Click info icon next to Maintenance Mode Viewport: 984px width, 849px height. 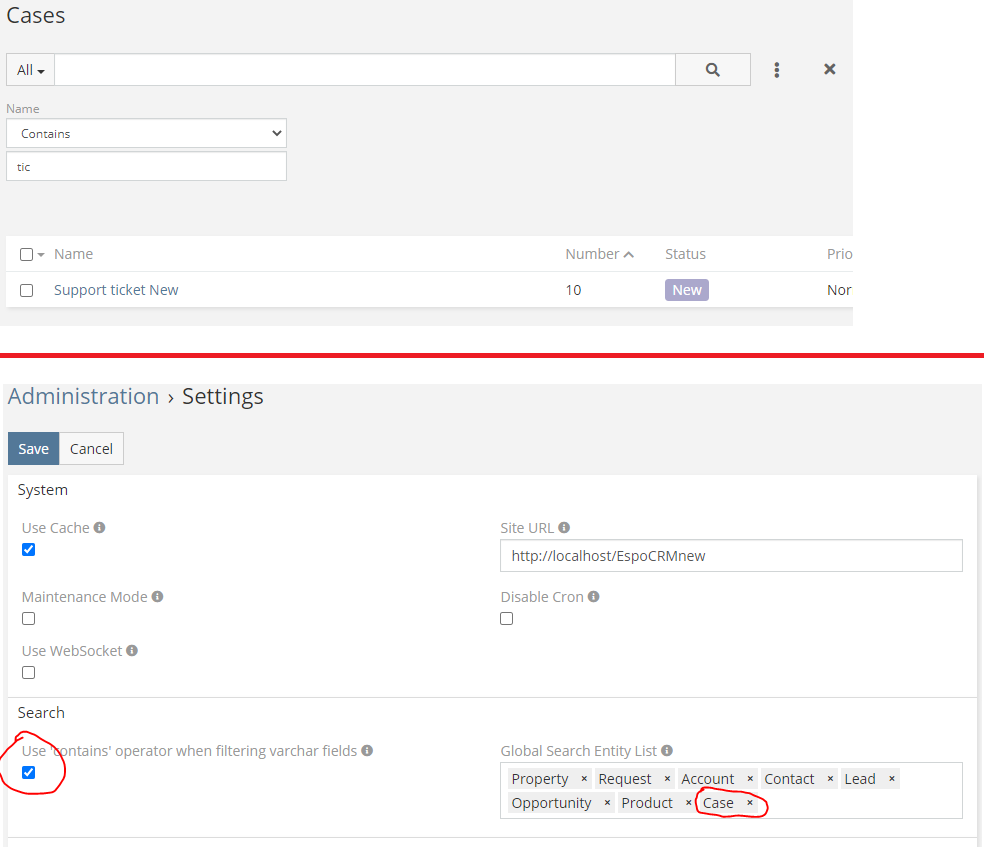coord(157,597)
